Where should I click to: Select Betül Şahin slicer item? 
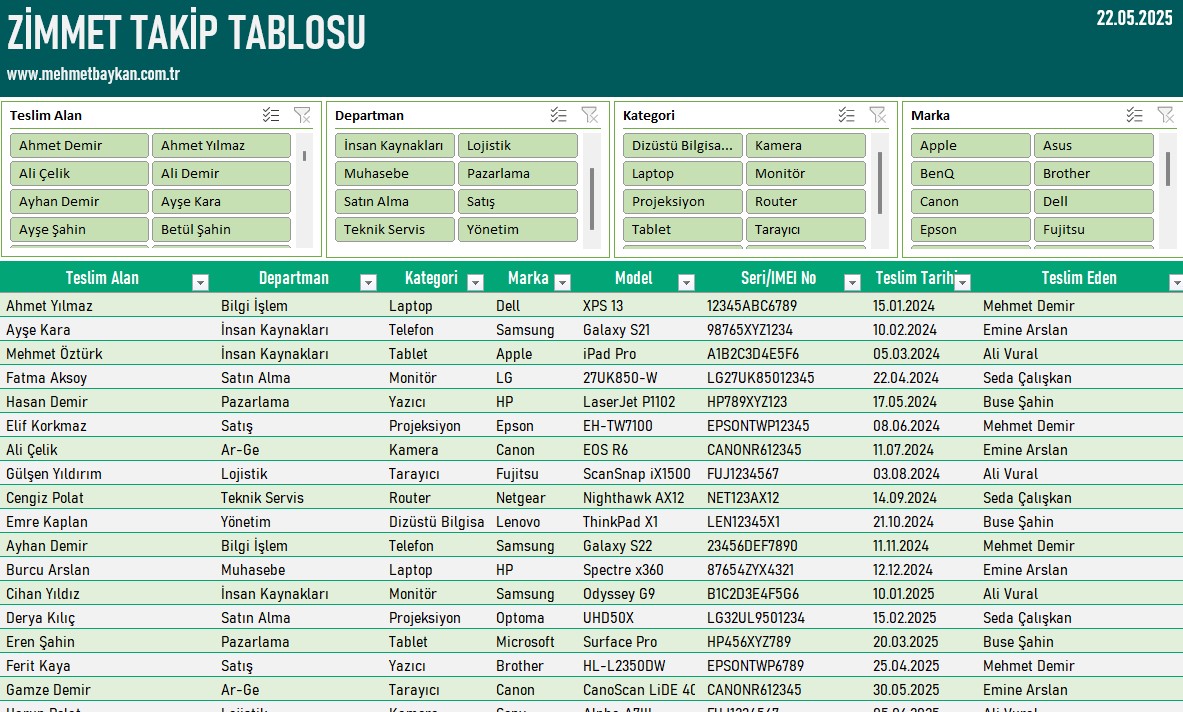(x=221, y=229)
